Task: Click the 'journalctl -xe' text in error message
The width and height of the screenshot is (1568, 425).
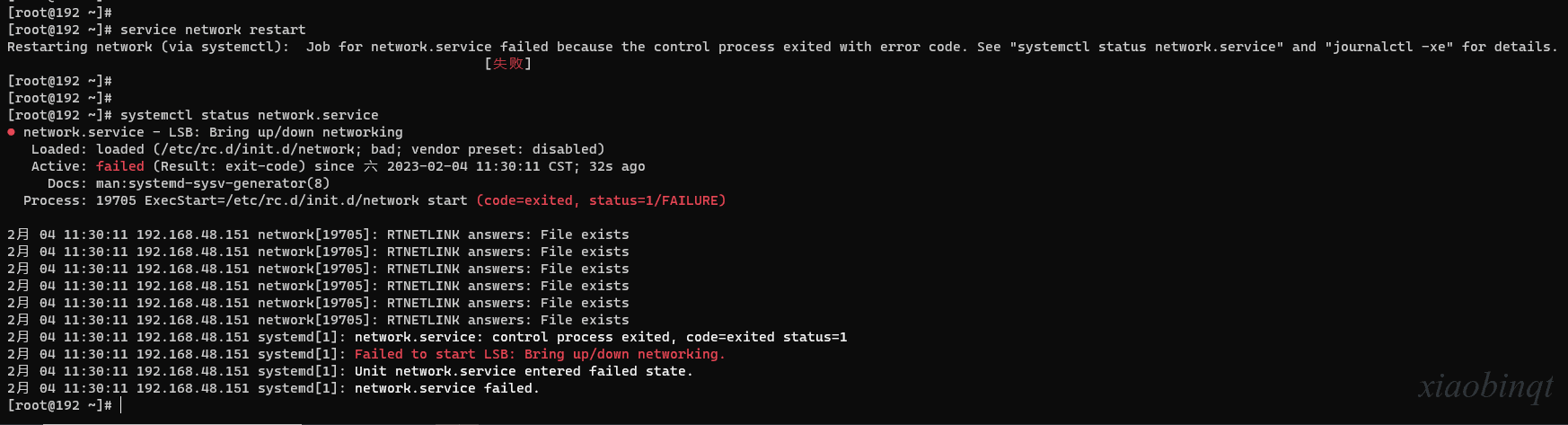Action: [1389, 47]
